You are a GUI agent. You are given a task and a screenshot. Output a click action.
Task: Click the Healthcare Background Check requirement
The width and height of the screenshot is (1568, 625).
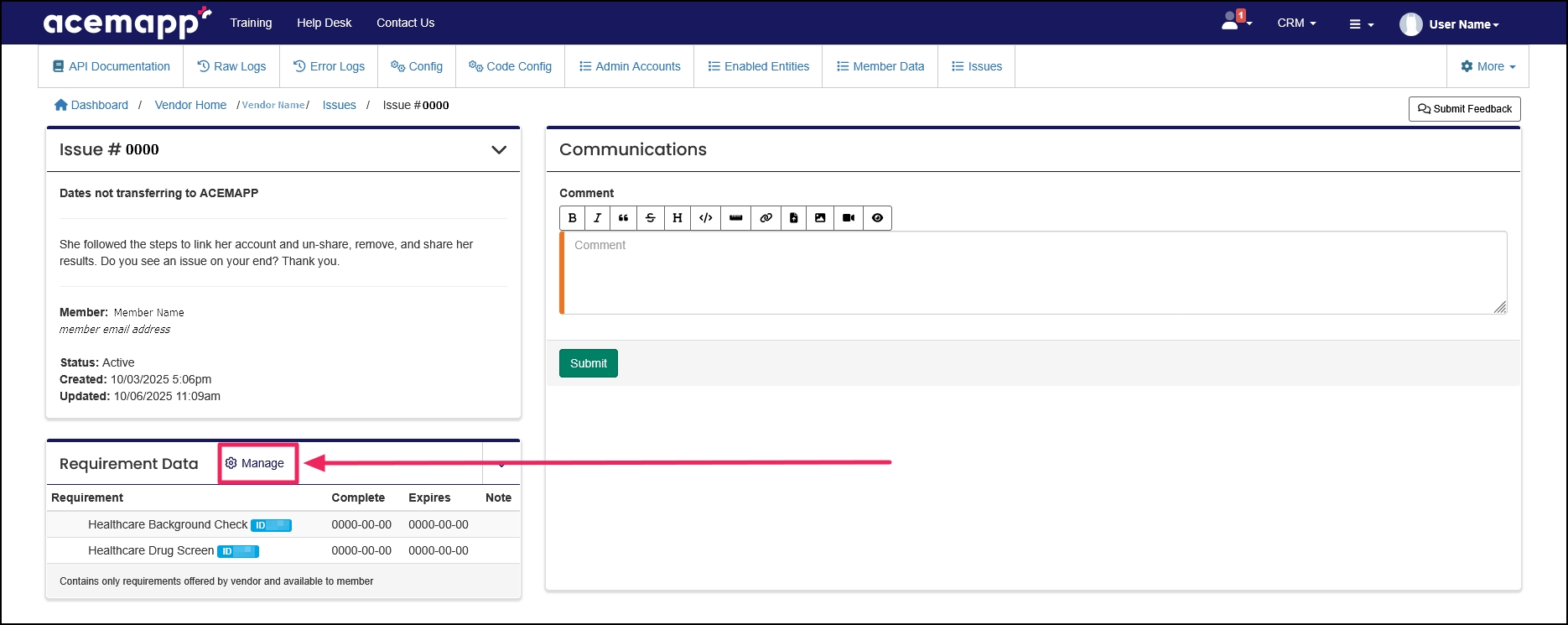[x=168, y=525]
